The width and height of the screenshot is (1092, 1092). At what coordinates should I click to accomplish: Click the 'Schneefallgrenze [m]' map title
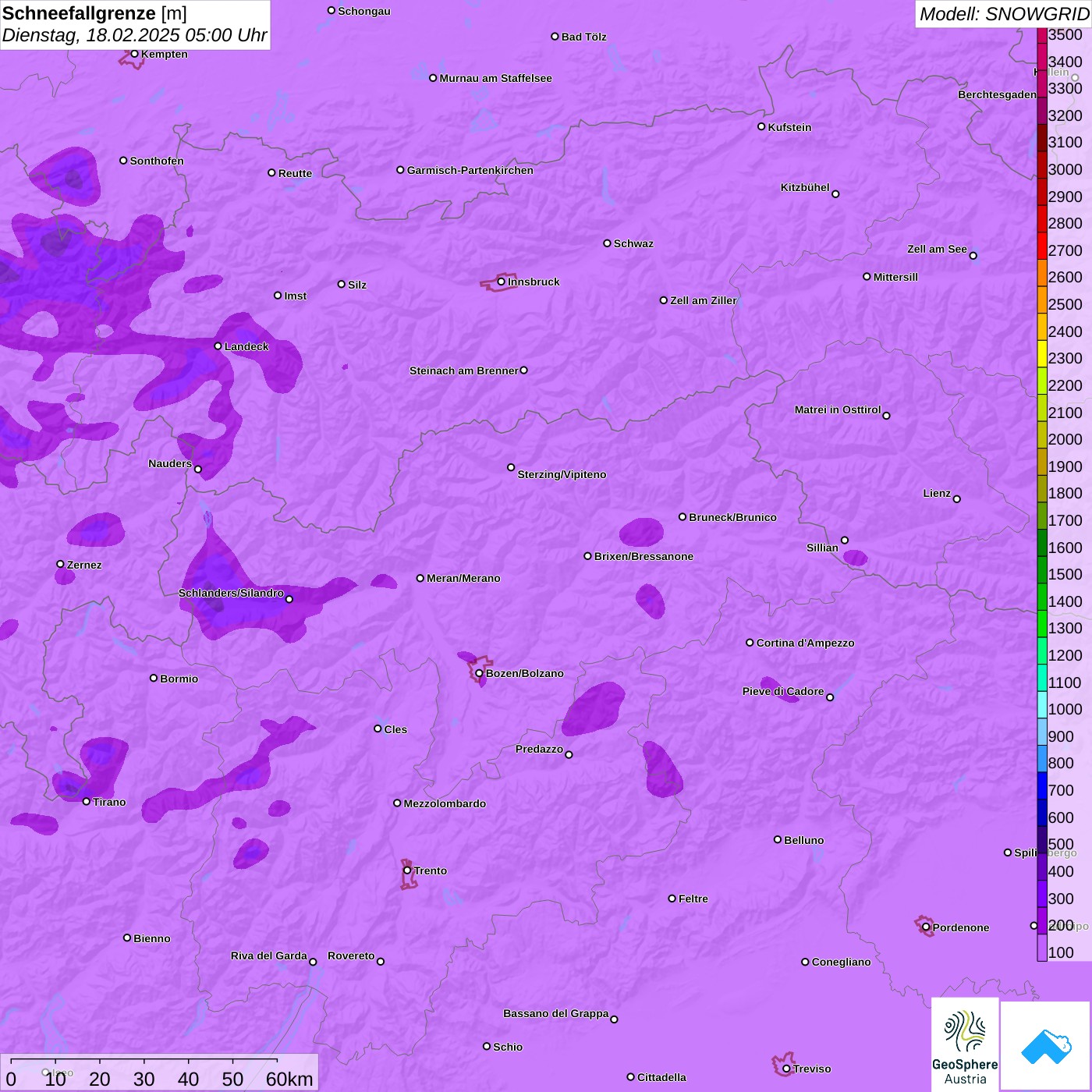[94, 13]
